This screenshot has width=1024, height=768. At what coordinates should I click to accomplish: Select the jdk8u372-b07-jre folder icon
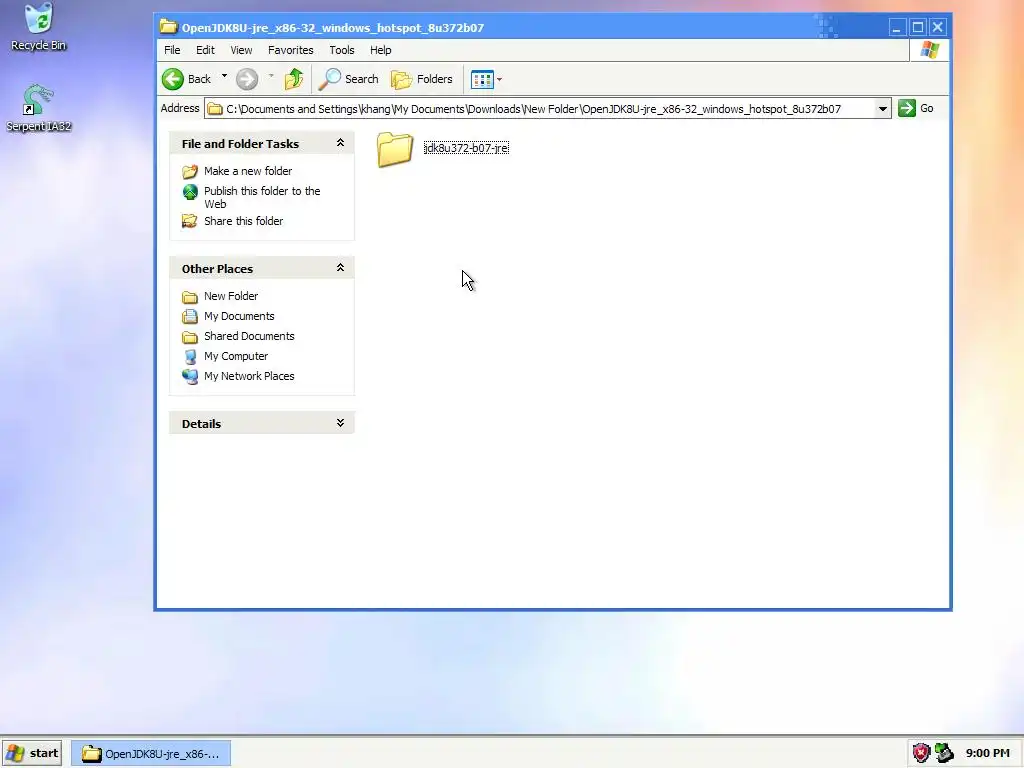[394, 150]
